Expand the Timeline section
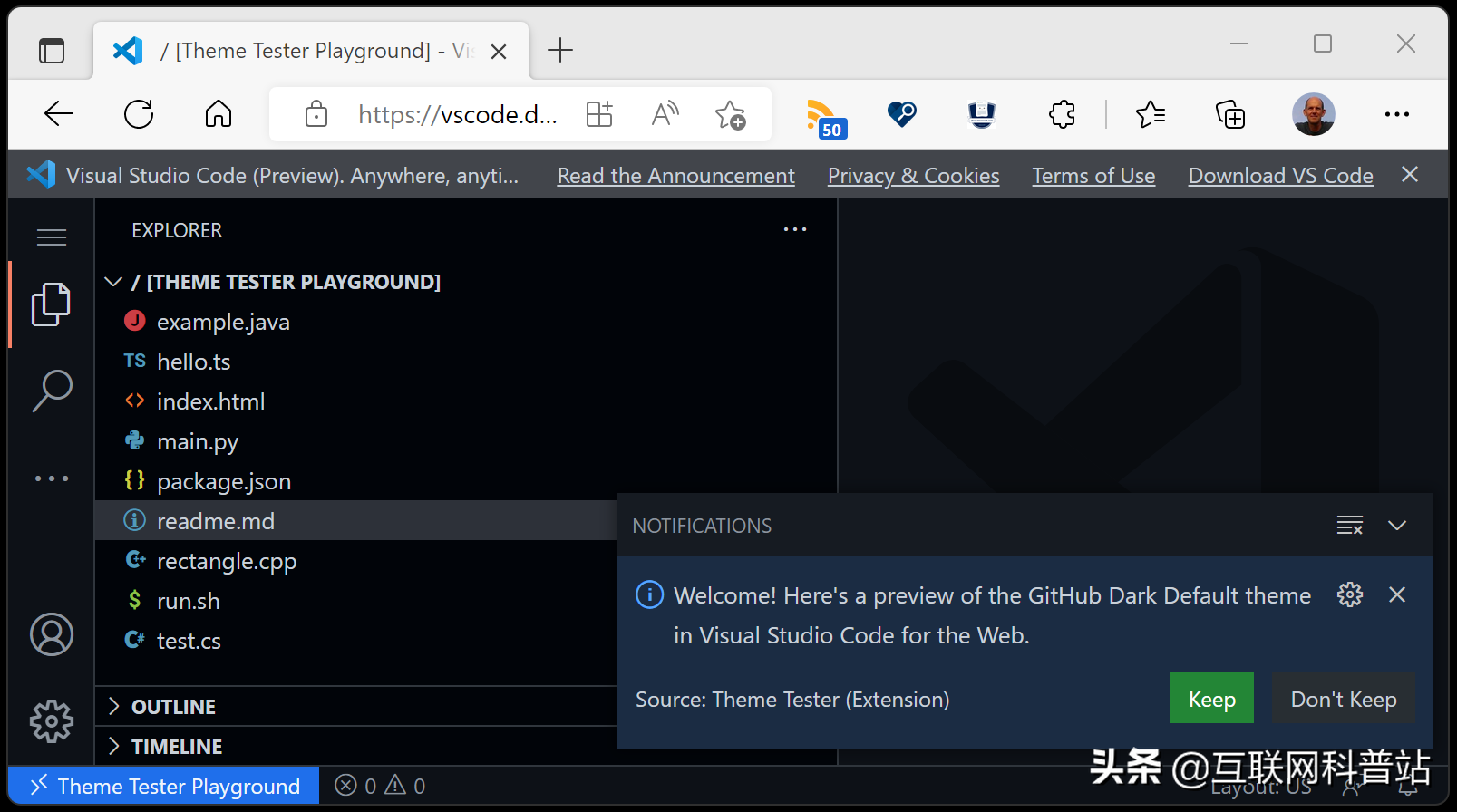1457x812 pixels. point(356,747)
